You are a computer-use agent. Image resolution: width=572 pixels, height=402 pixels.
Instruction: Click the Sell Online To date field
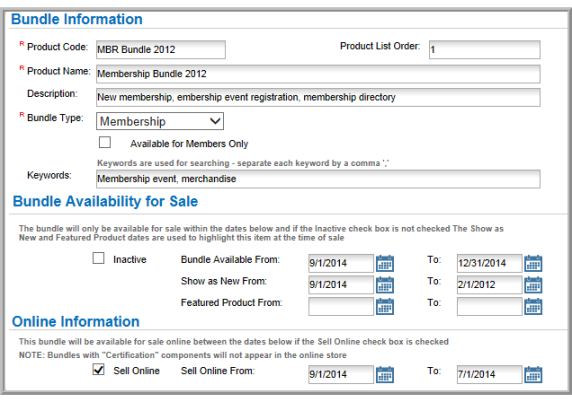click(x=489, y=374)
